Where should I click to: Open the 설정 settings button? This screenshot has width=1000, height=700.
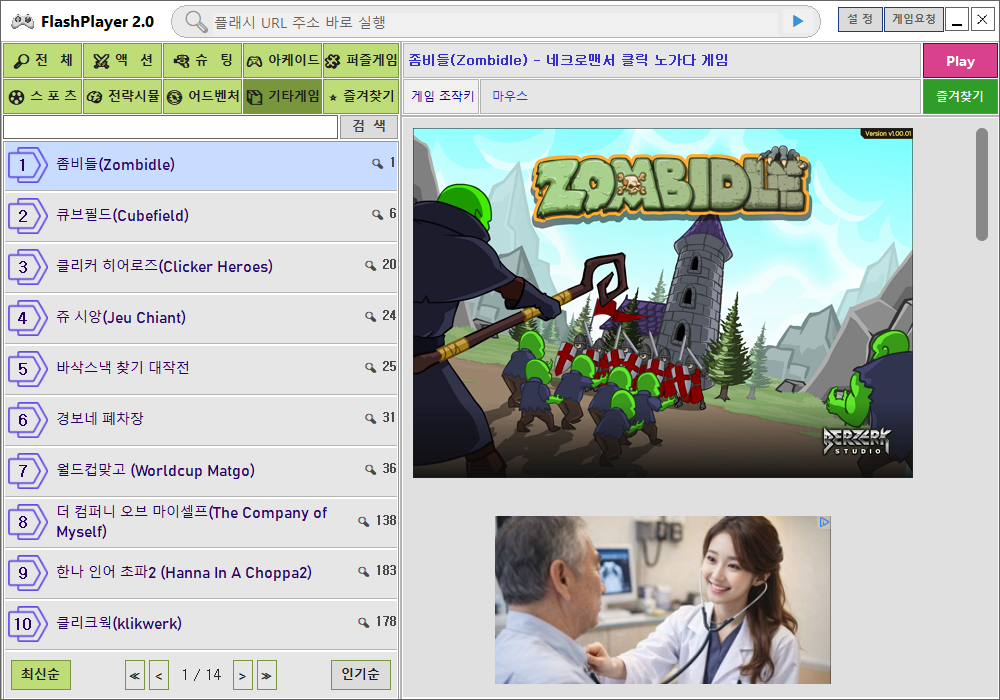tap(860, 20)
